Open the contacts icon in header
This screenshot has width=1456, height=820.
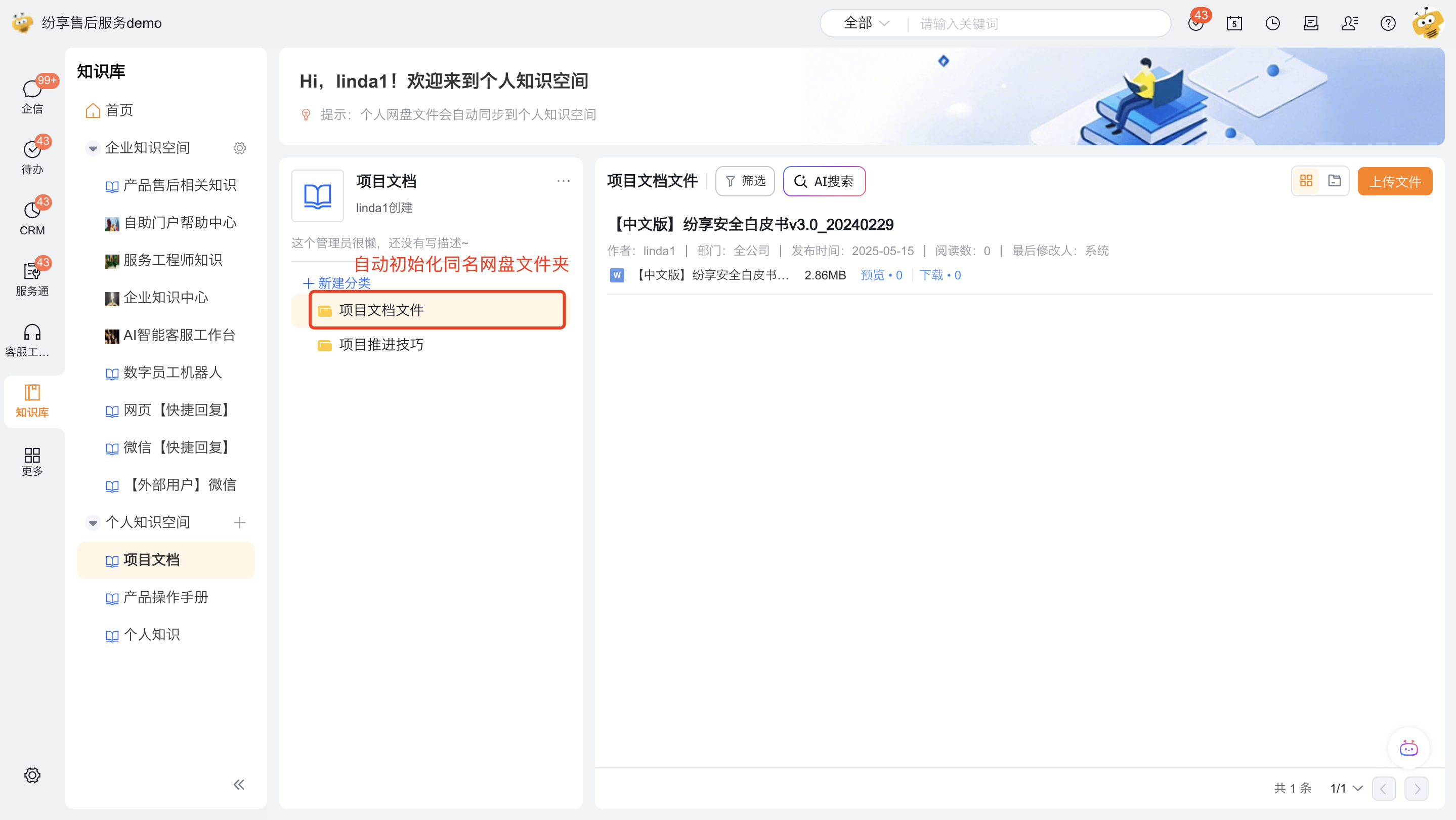click(1349, 23)
